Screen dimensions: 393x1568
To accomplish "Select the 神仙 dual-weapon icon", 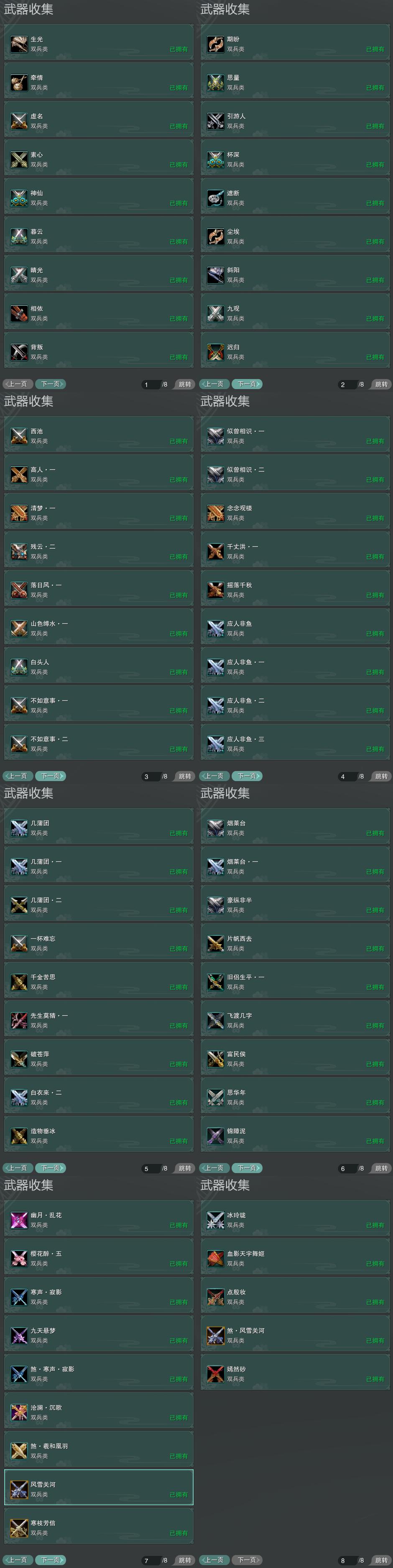I will click(19, 198).
